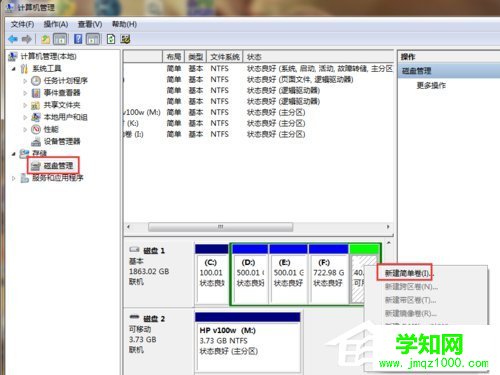Select the (F:) 722.98 partition
Image resolution: width=500 pixels, height=375 pixels.
coord(328,274)
